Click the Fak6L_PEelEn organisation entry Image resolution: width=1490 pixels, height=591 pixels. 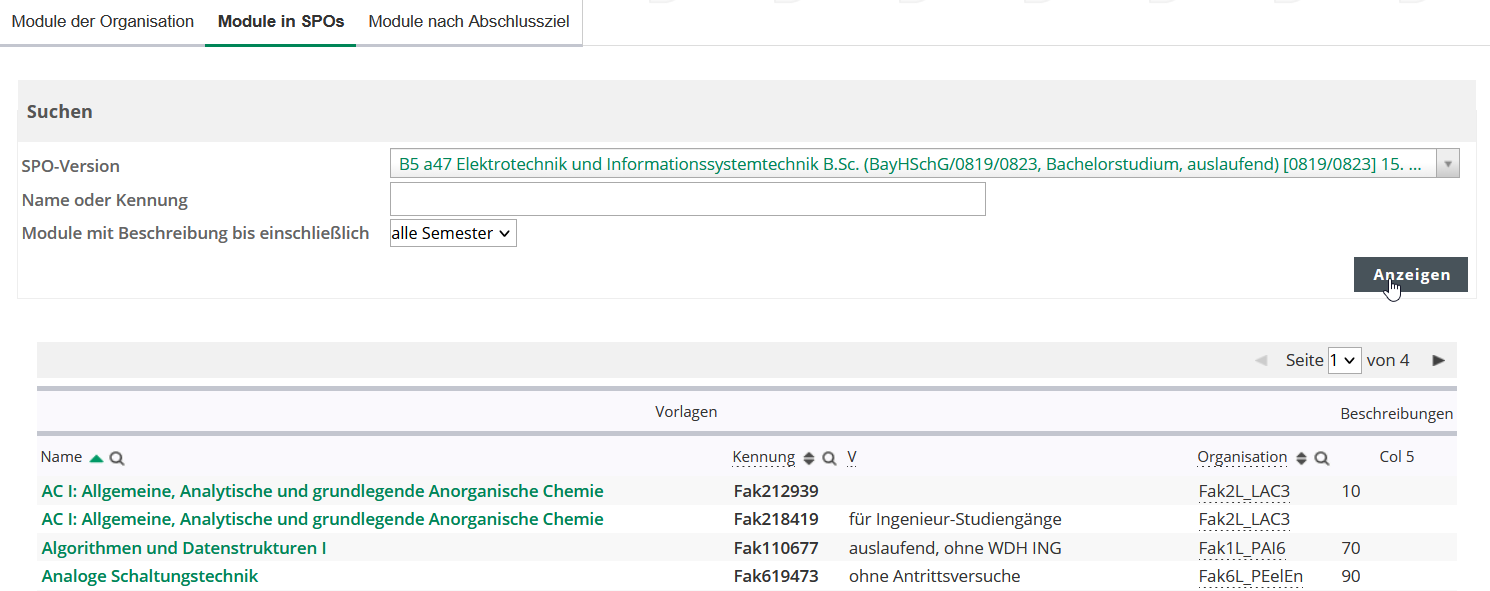[1250, 576]
